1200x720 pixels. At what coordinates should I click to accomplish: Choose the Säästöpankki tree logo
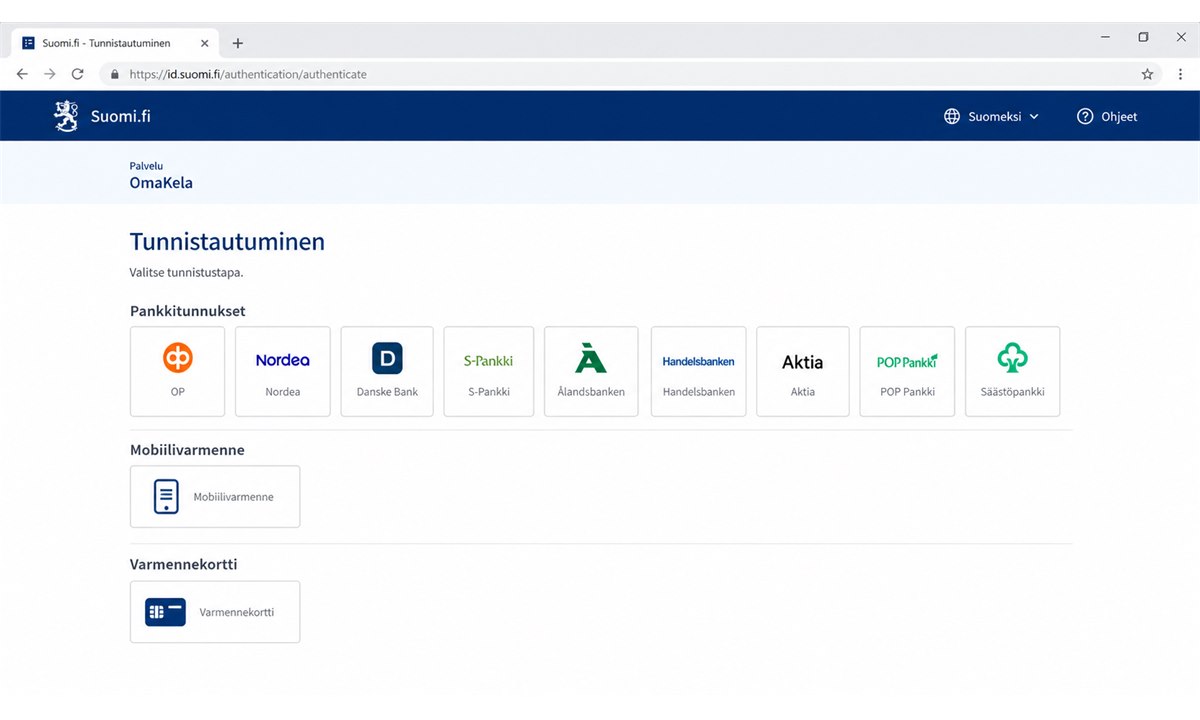click(1012, 358)
